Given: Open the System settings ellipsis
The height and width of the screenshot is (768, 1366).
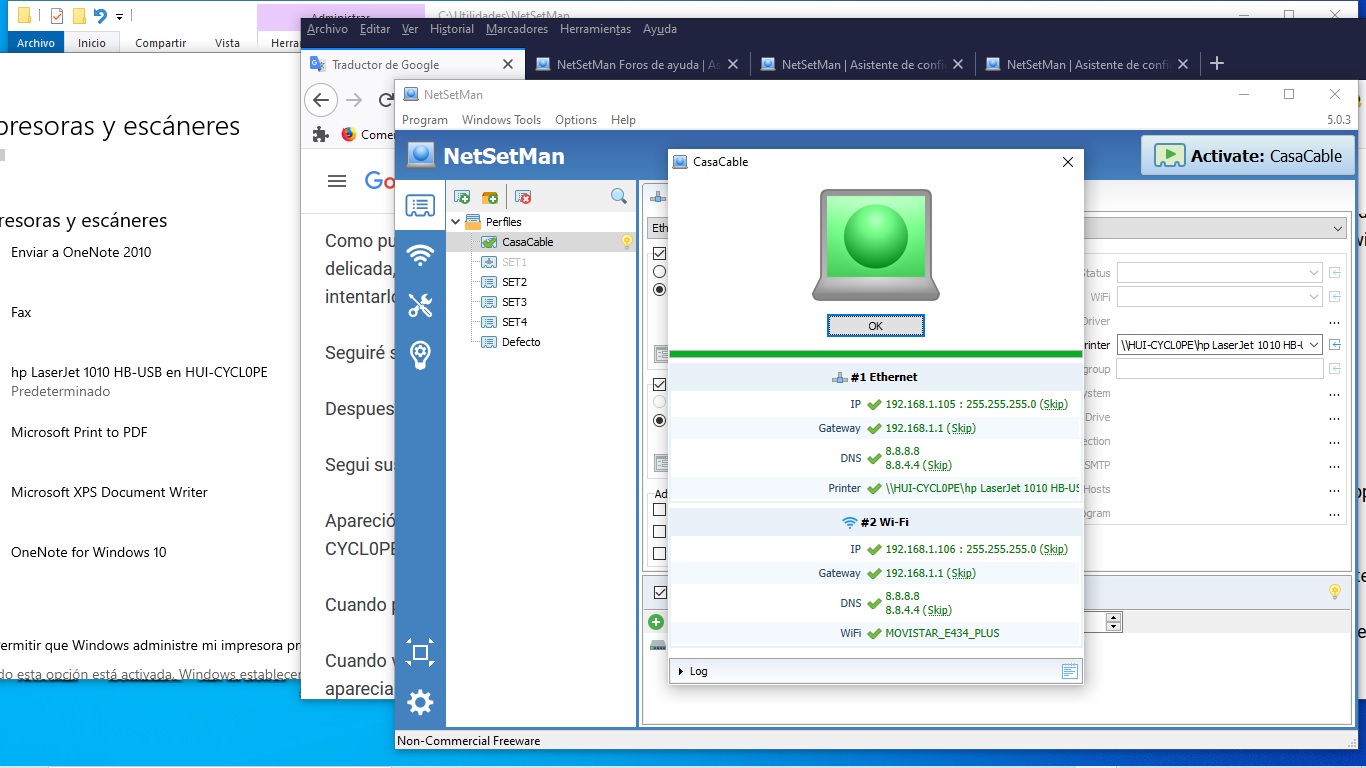Looking at the screenshot, I should (1334, 394).
